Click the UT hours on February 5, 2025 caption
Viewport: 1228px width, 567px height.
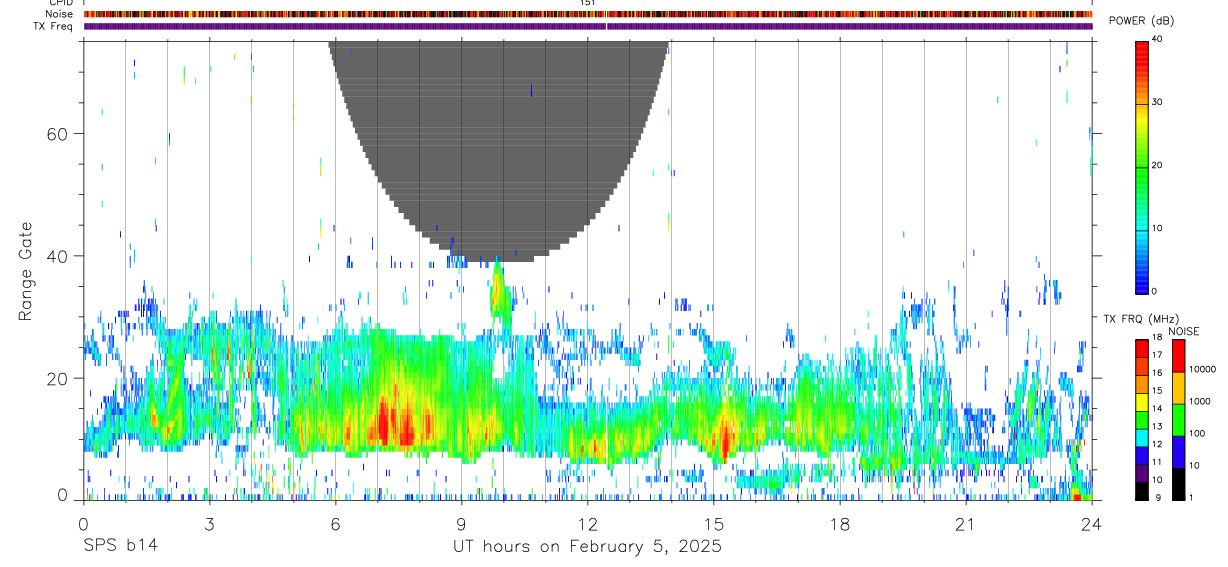click(587, 546)
